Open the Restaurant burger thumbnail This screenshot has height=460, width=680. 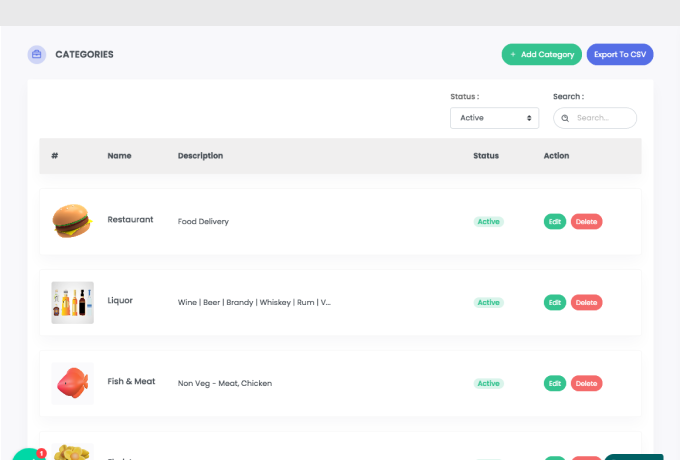click(x=72, y=221)
